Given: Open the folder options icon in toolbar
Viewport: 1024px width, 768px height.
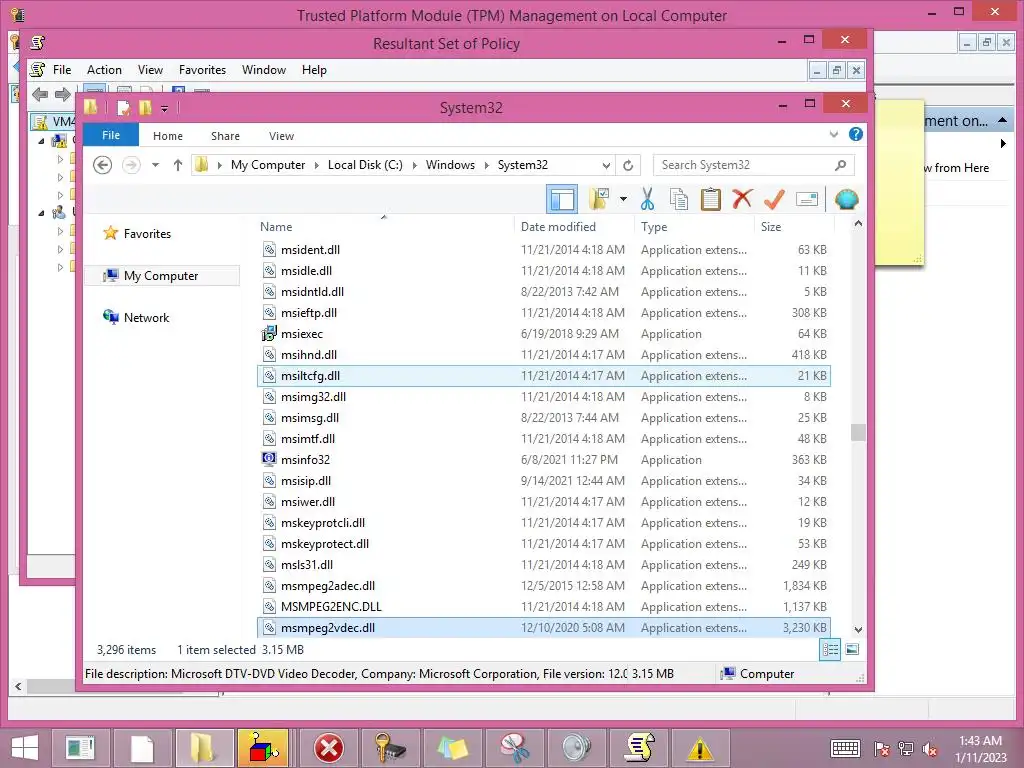Looking at the screenshot, I should point(599,199).
